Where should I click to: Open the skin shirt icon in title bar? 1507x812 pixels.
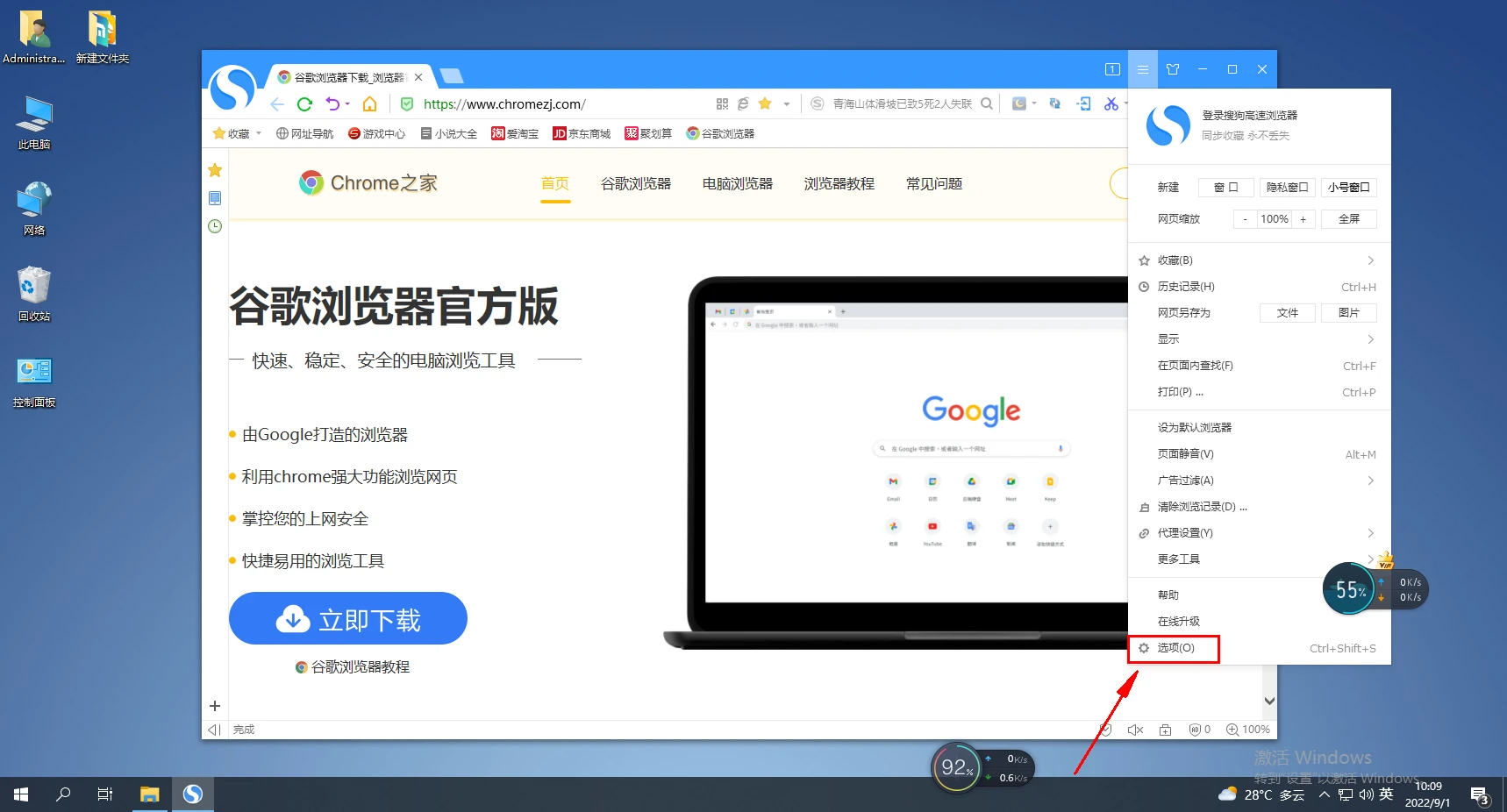click(1173, 69)
